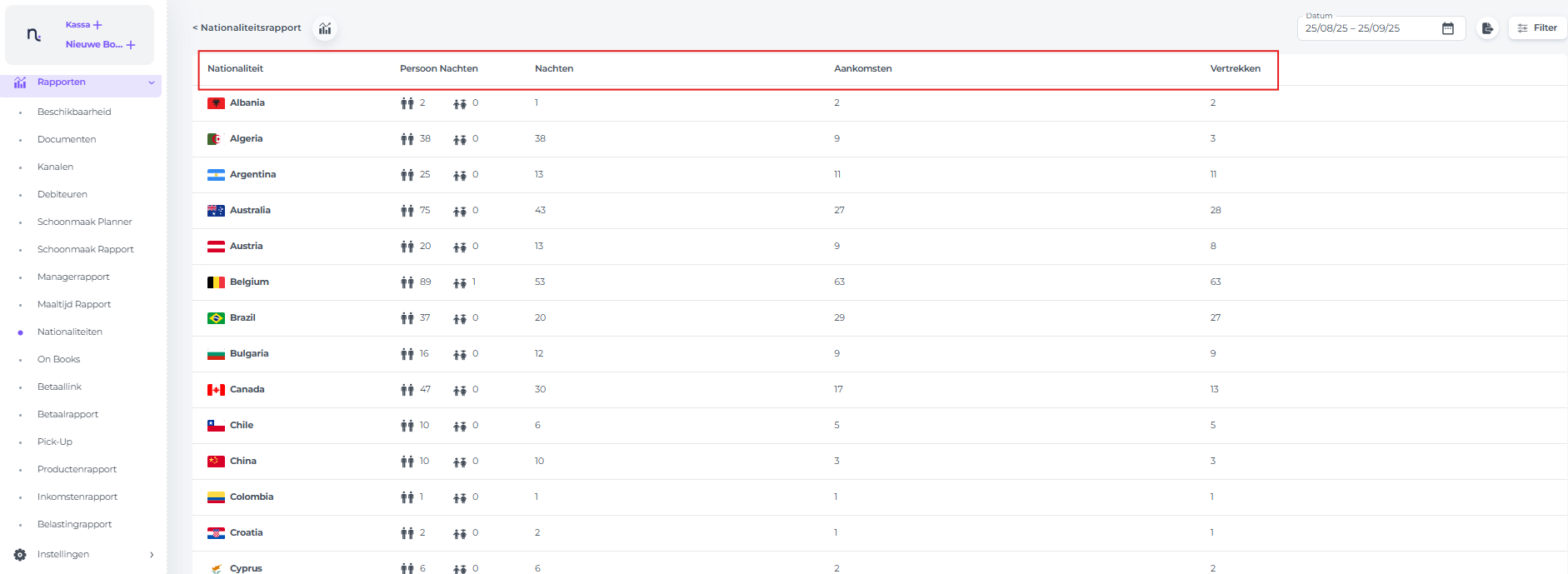Click the Belgium flag icon
1568x574 pixels.
(x=216, y=282)
